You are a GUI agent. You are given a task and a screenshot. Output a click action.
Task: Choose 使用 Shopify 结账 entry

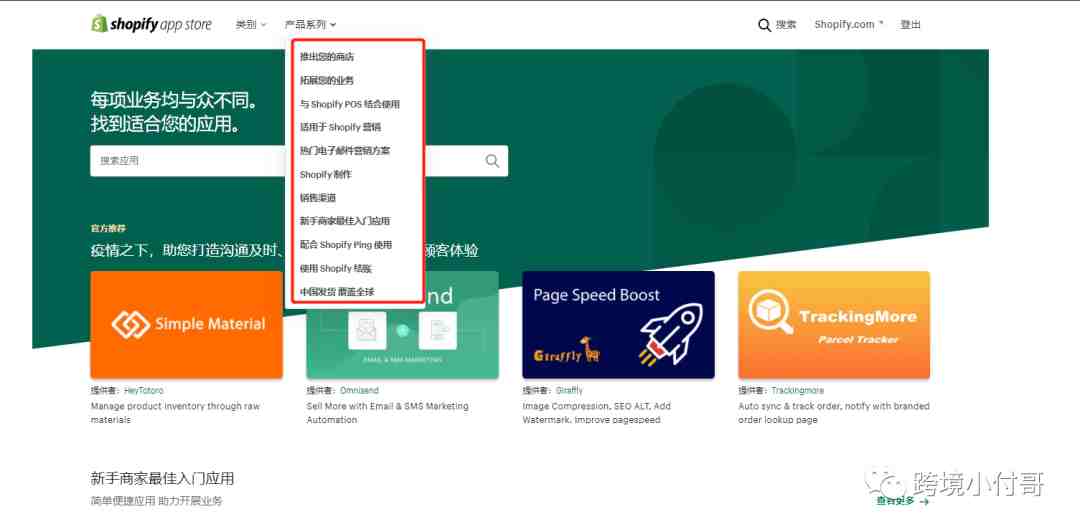click(336, 268)
